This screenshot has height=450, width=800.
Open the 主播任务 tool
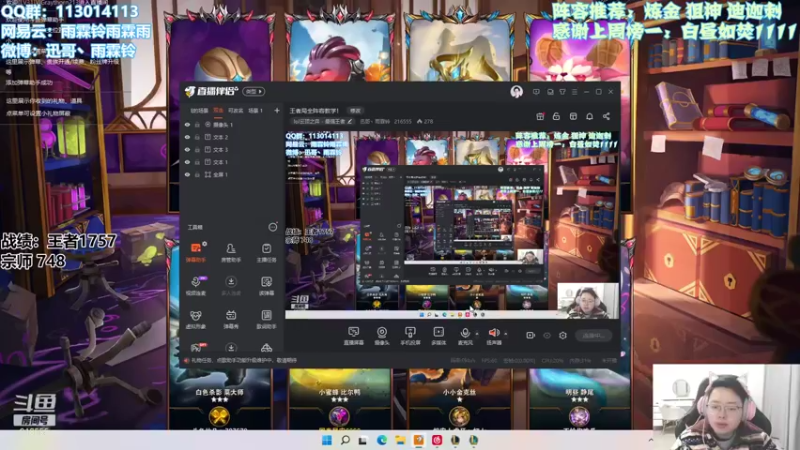266,253
